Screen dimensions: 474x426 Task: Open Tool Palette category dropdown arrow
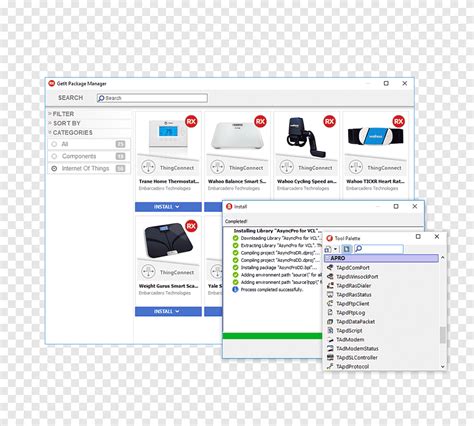(x=335, y=249)
